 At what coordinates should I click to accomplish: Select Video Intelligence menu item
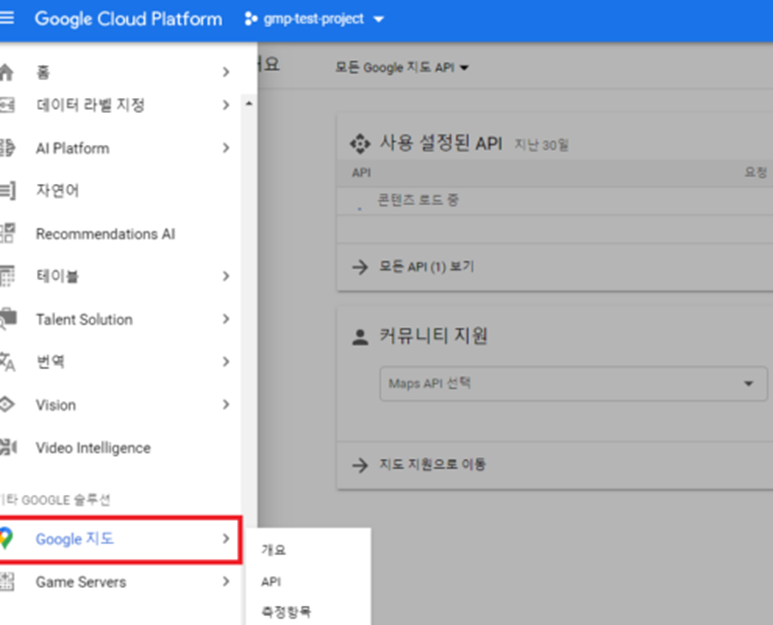93,448
